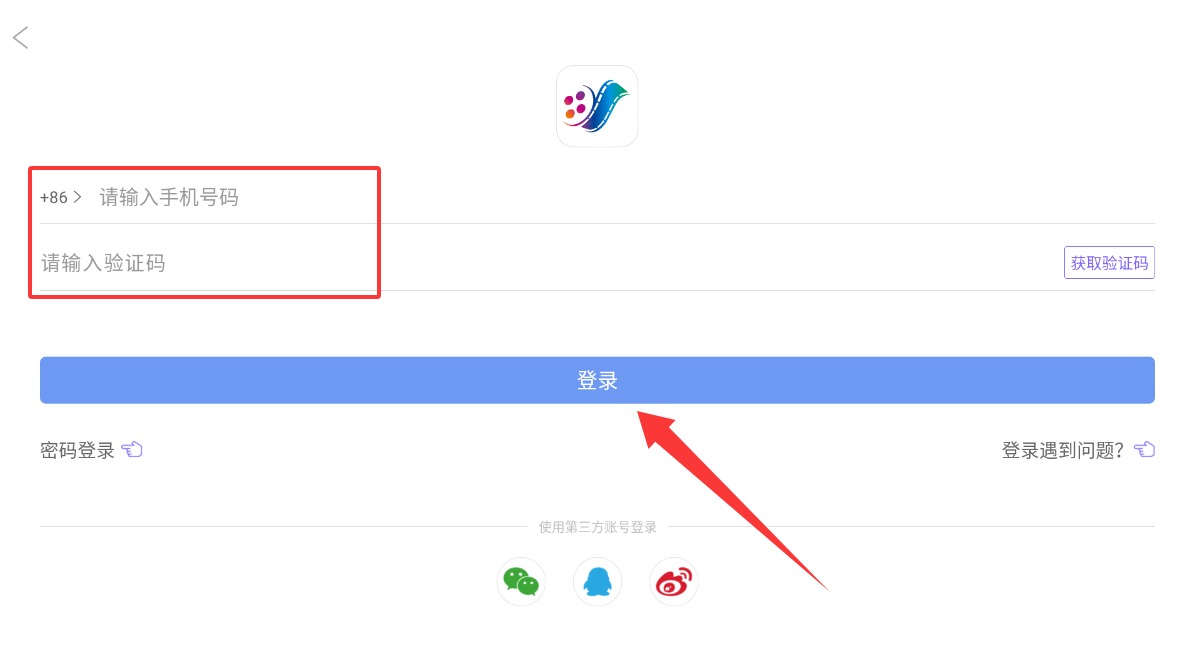The image size is (1194, 649).
Task: Click the divider line left of 使用第三方账号登录
Action: click(283, 526)
